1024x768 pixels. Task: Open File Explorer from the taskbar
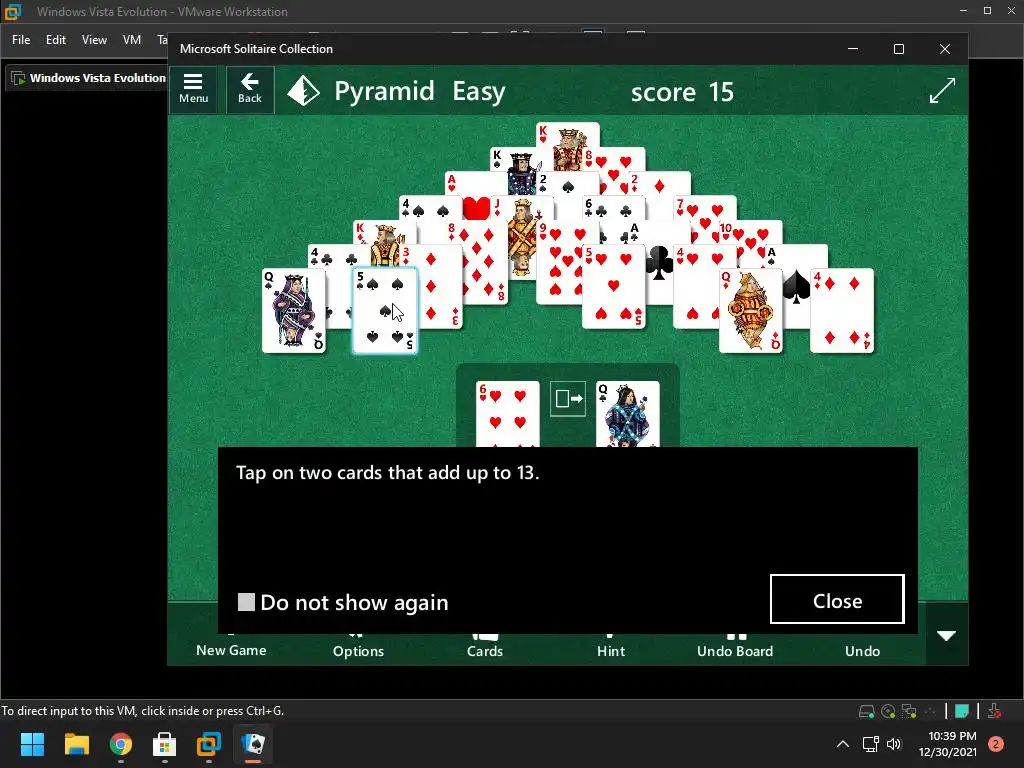pyautogui.click(x=76, y=744)
